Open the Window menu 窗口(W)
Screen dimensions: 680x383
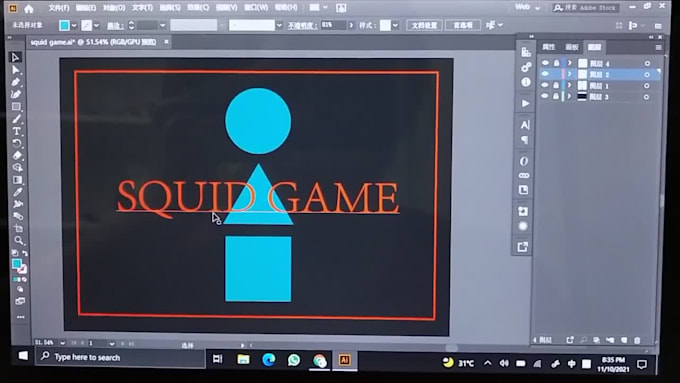(256, 8)
